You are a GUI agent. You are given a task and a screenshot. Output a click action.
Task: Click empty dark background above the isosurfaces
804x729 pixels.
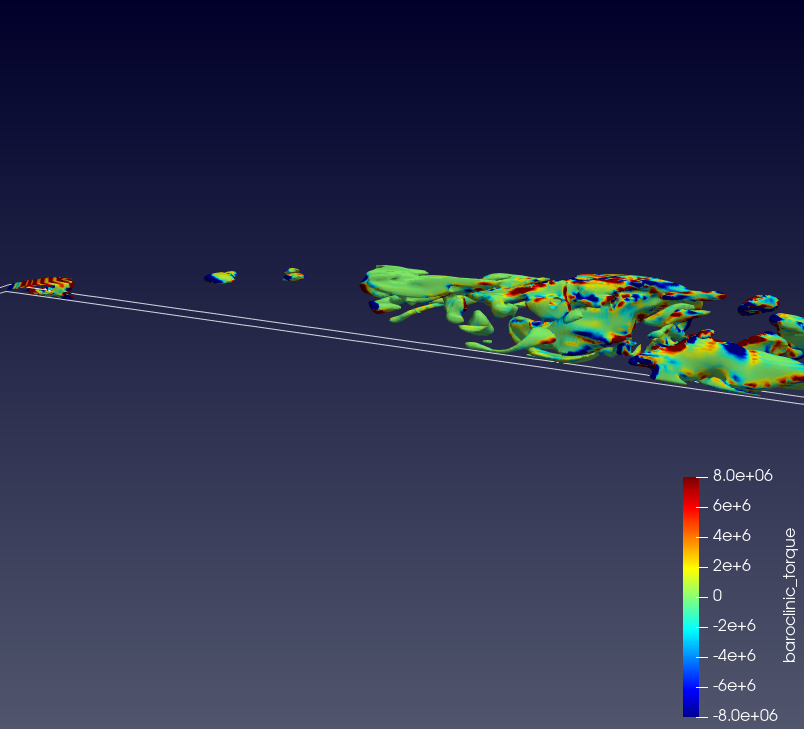[400, 120]
